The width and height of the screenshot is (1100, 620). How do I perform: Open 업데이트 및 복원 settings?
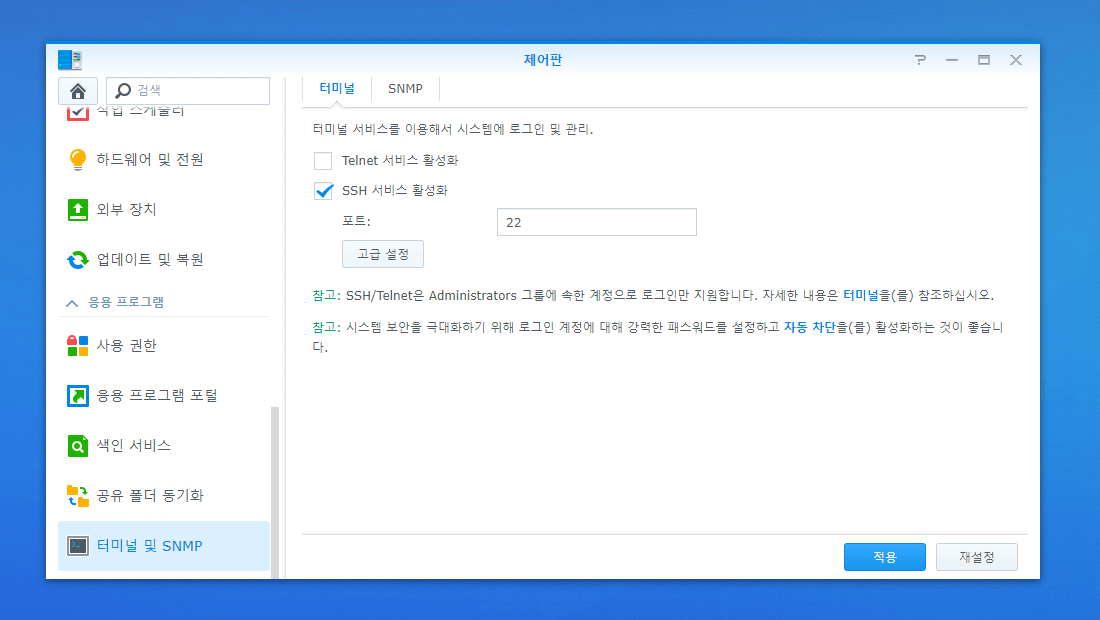tap(163, 260)
